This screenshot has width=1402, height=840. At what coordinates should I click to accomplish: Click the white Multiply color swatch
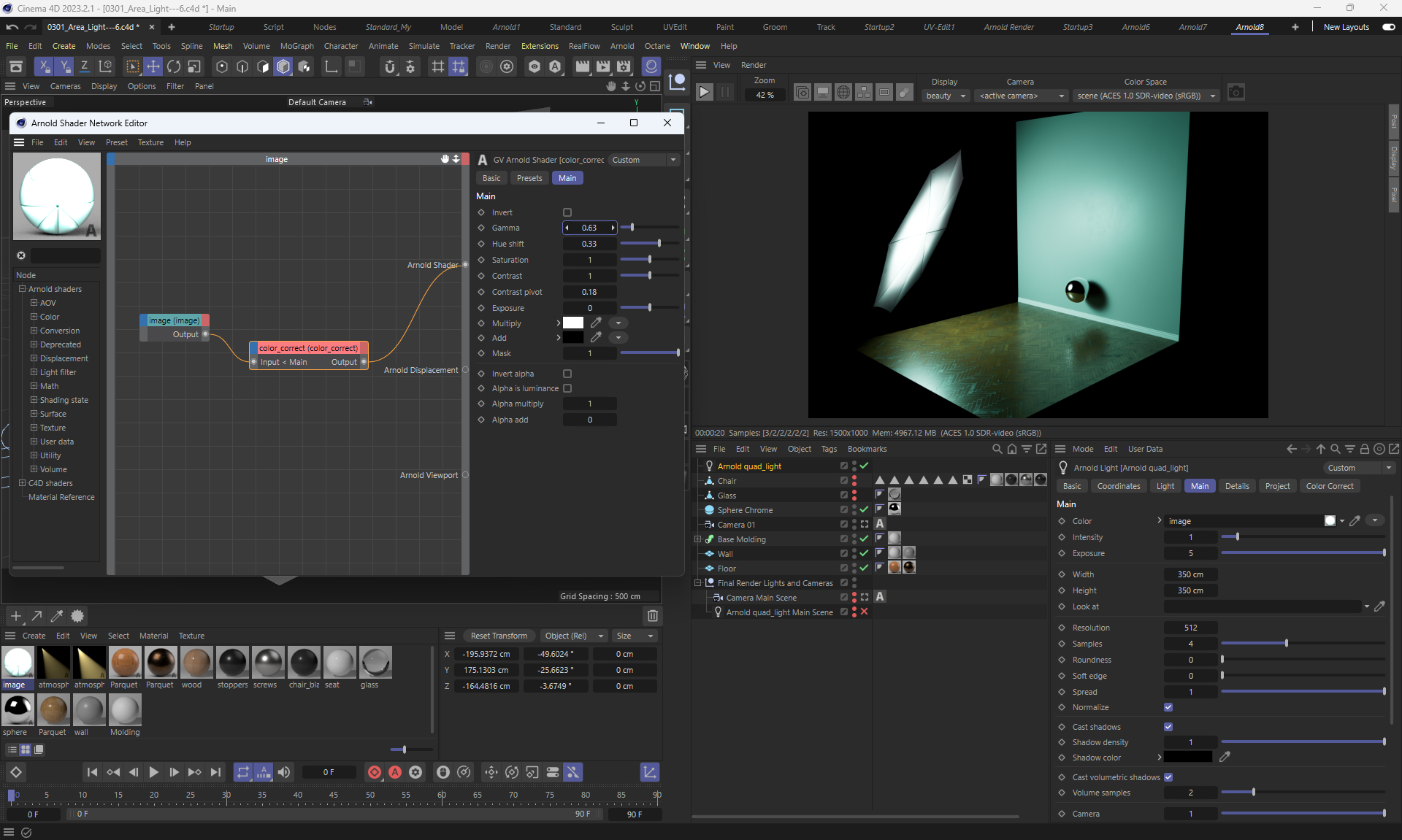(x=573, y=323)
